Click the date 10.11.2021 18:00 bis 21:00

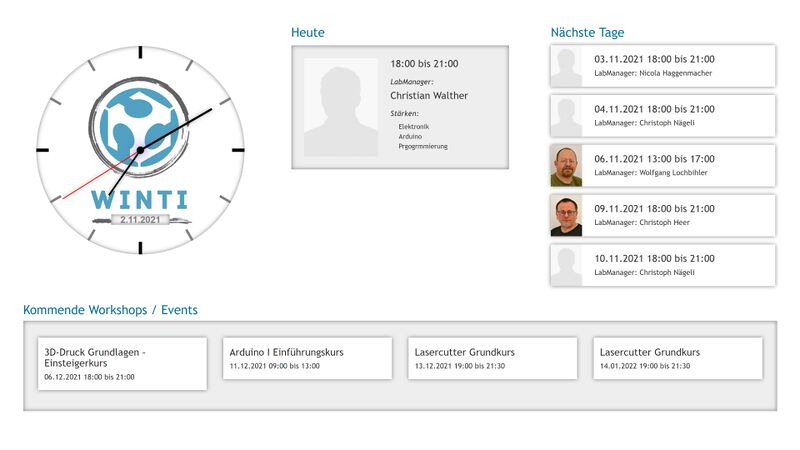click(654, 258)
